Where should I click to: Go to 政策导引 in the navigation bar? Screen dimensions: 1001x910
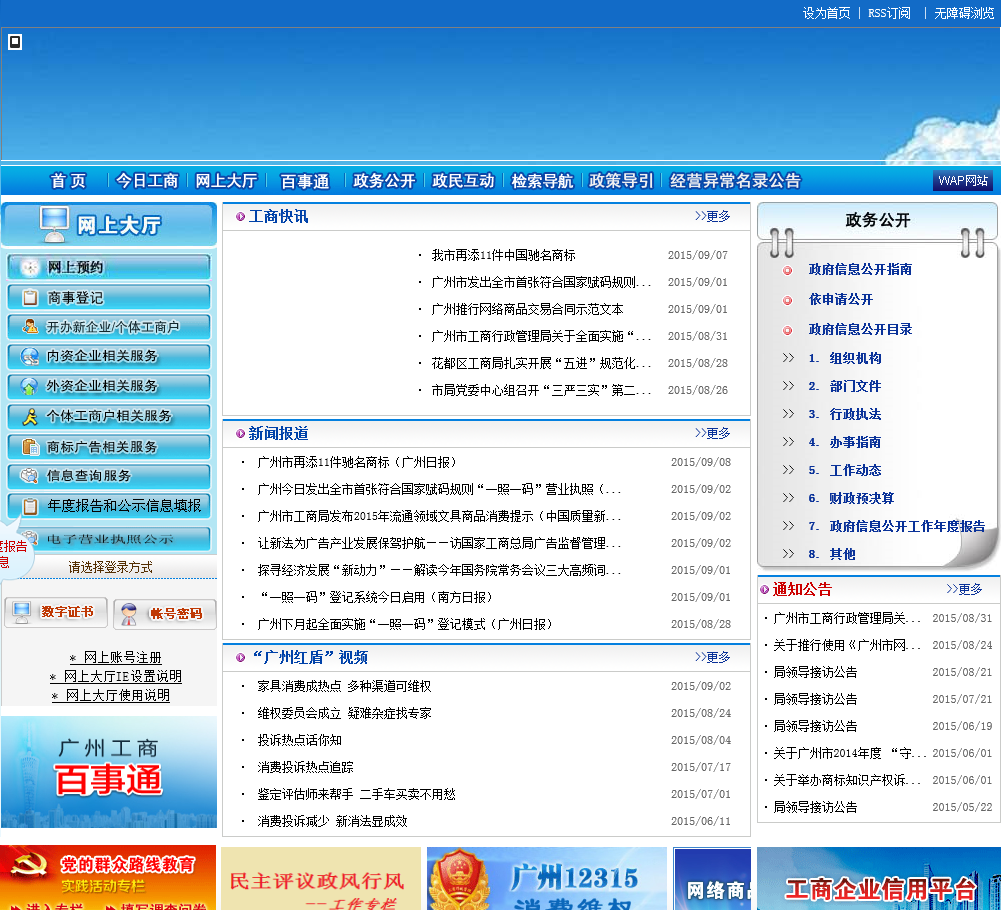(x=621, y=181)
